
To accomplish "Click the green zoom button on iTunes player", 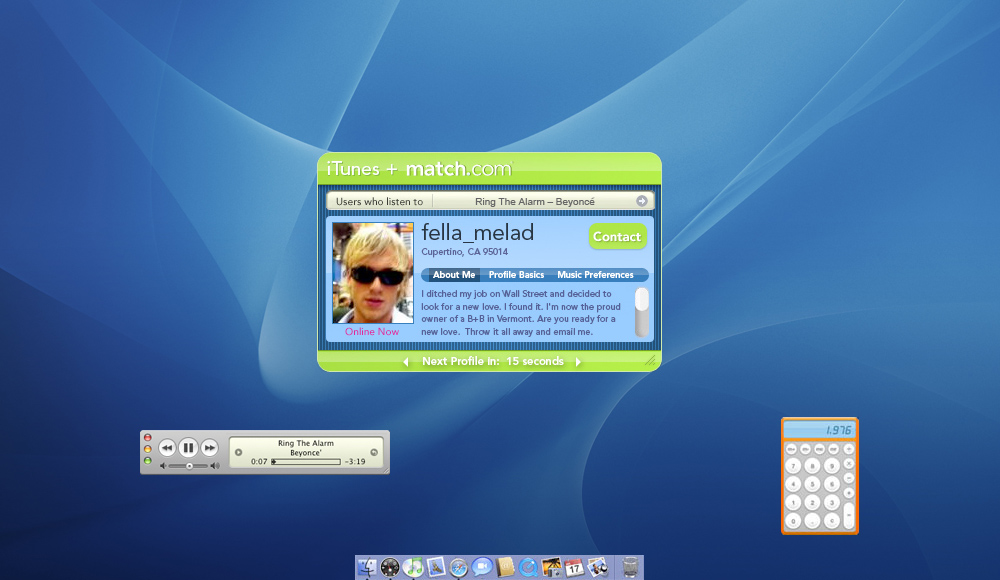I will [x=148, y=461].
